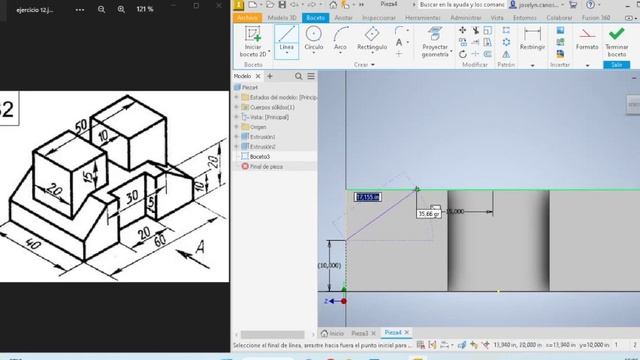Viewport: 640px width, 360px height.
Task: Select the Move tool in Modificar
Action: coord(462,30)
